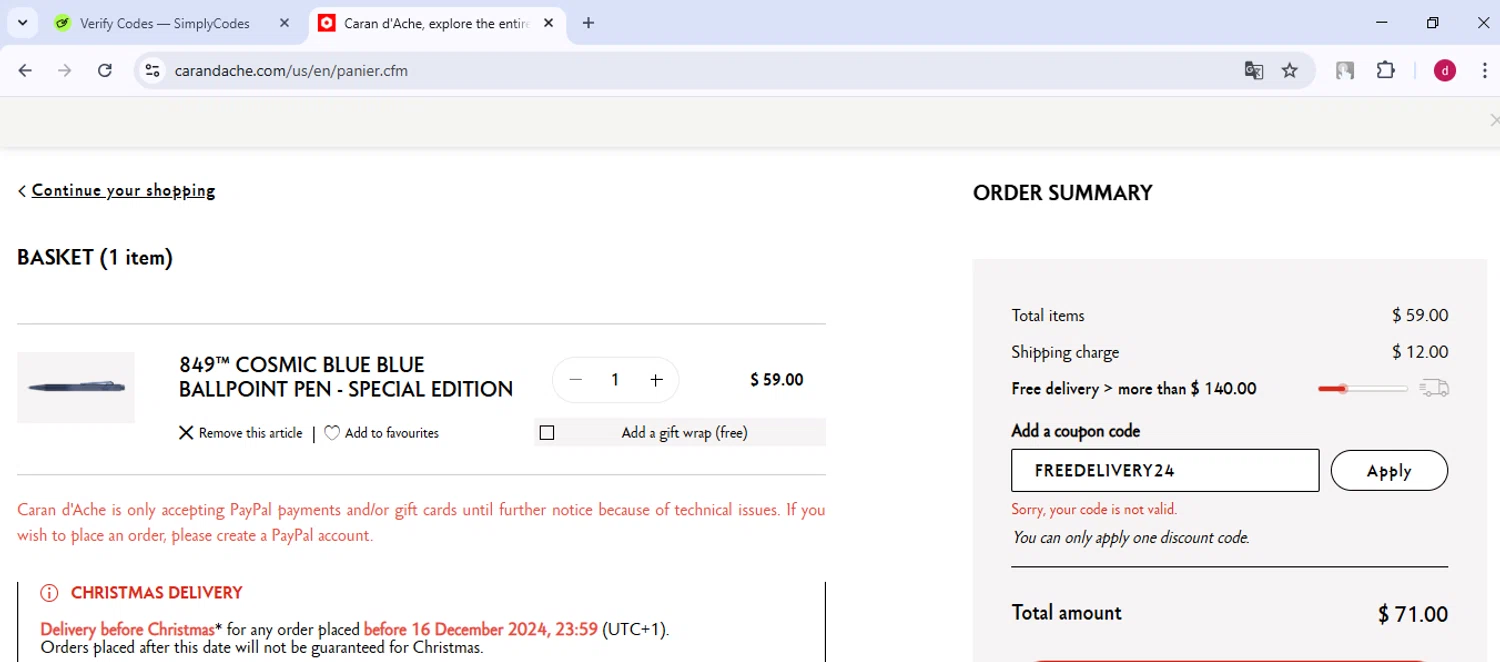View site information icon in address bar
Image resolution: width=1500 pixels, height=662 pixels.
152,70
